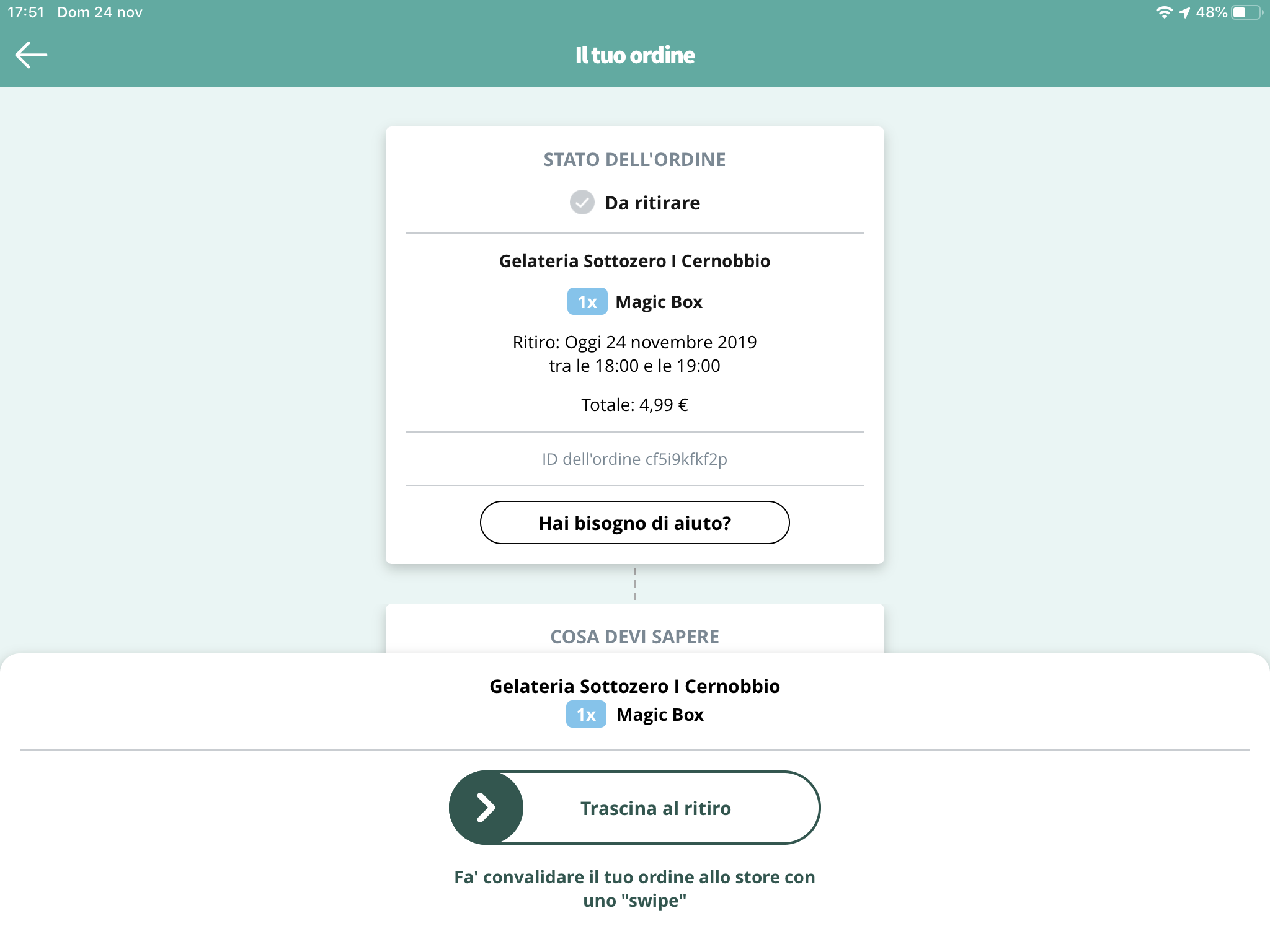Screen dimensions: 1270x952
Task: Tap the swipe validation instruction text
Action: [634, 889]
